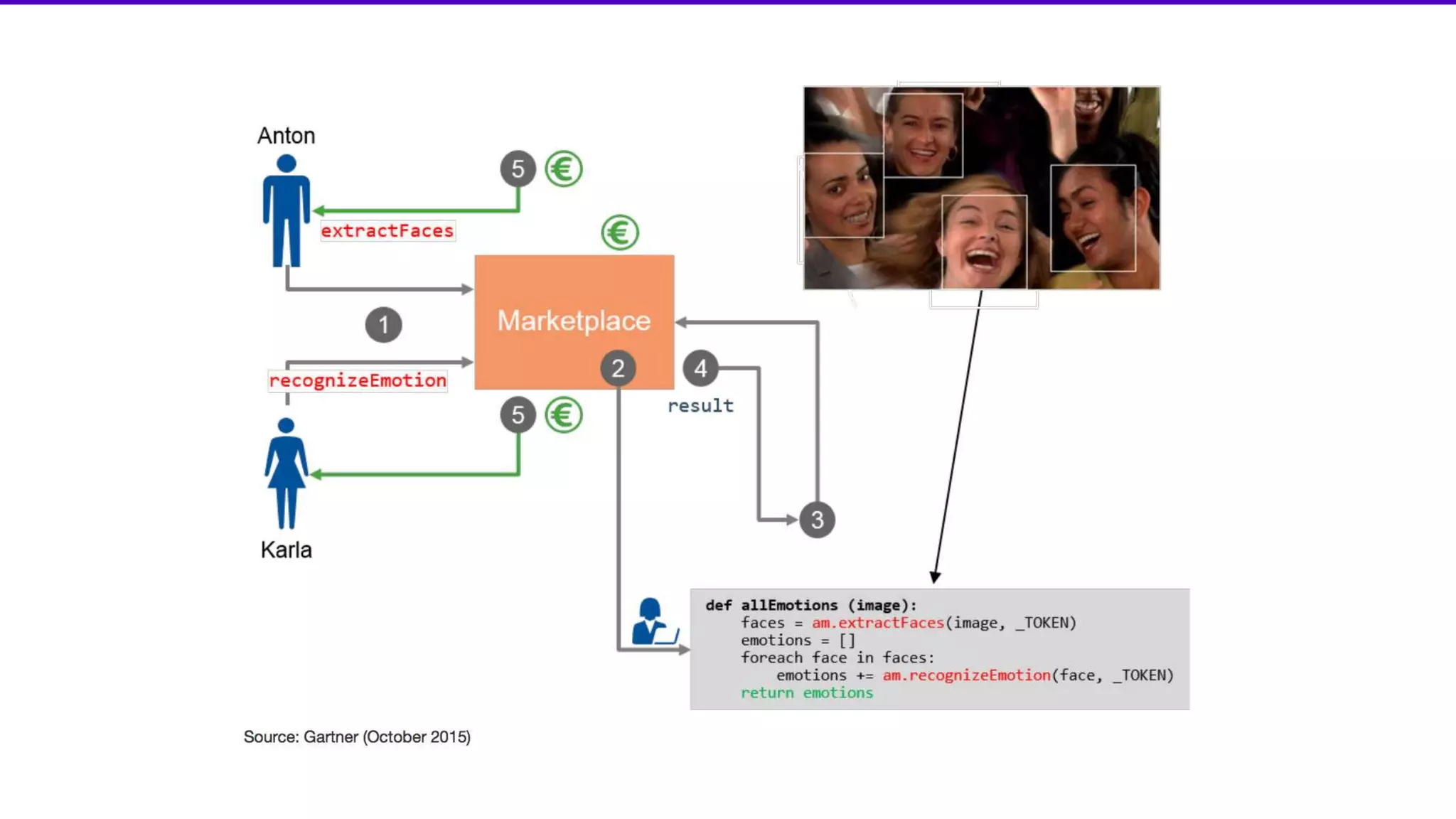Click the number 5 circle near Karla
The image size is (1456, 819).
tap(518, 414)
